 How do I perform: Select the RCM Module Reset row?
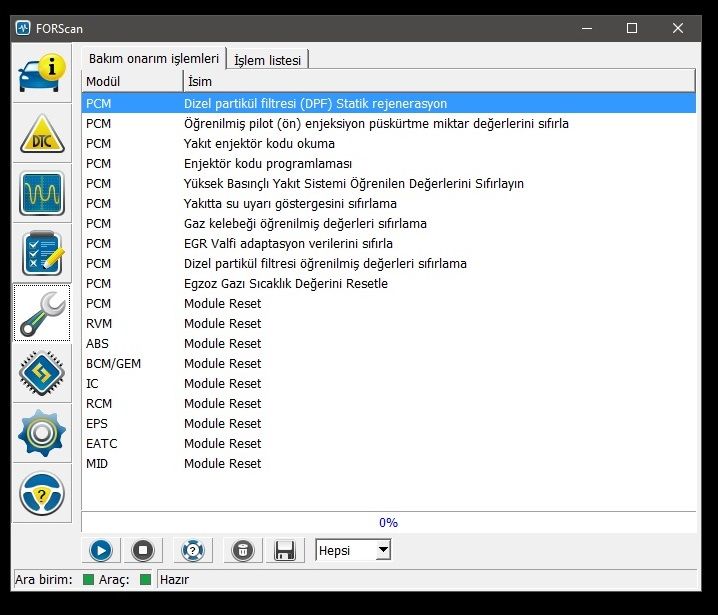tap(389, 403)
